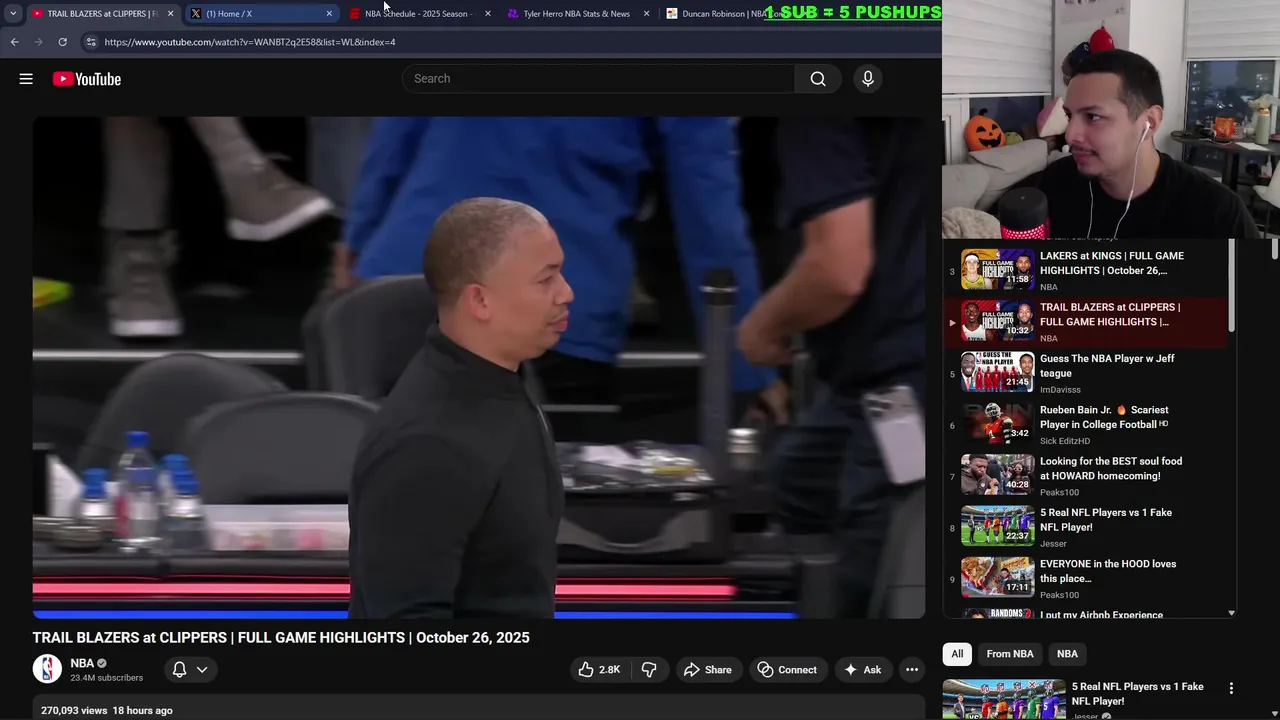Open NBA channel name link

coord(82,663)
